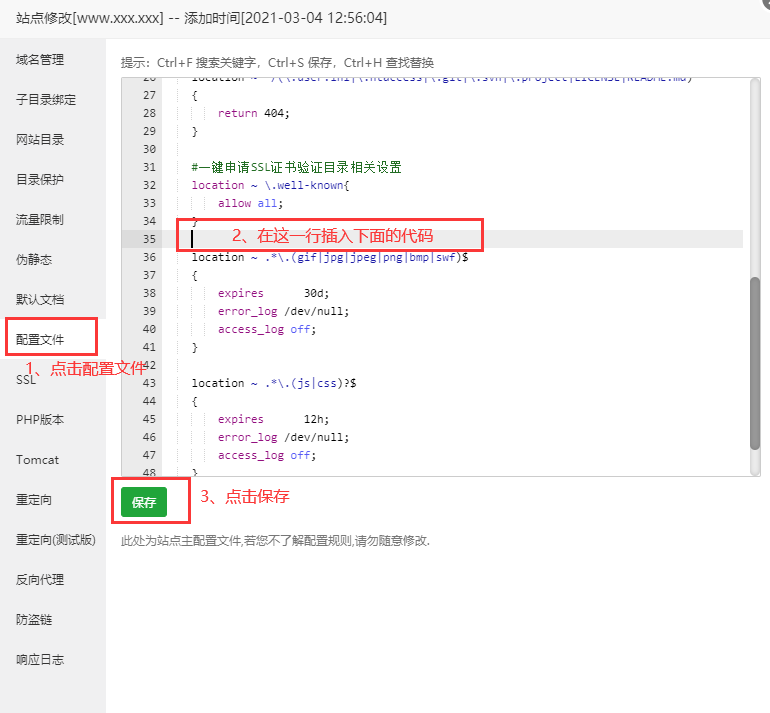Image resolution: width=770 pixels, height=713 pixels.
Task: Show the 响应日志 tab
Action: click(x=40, y=660)
